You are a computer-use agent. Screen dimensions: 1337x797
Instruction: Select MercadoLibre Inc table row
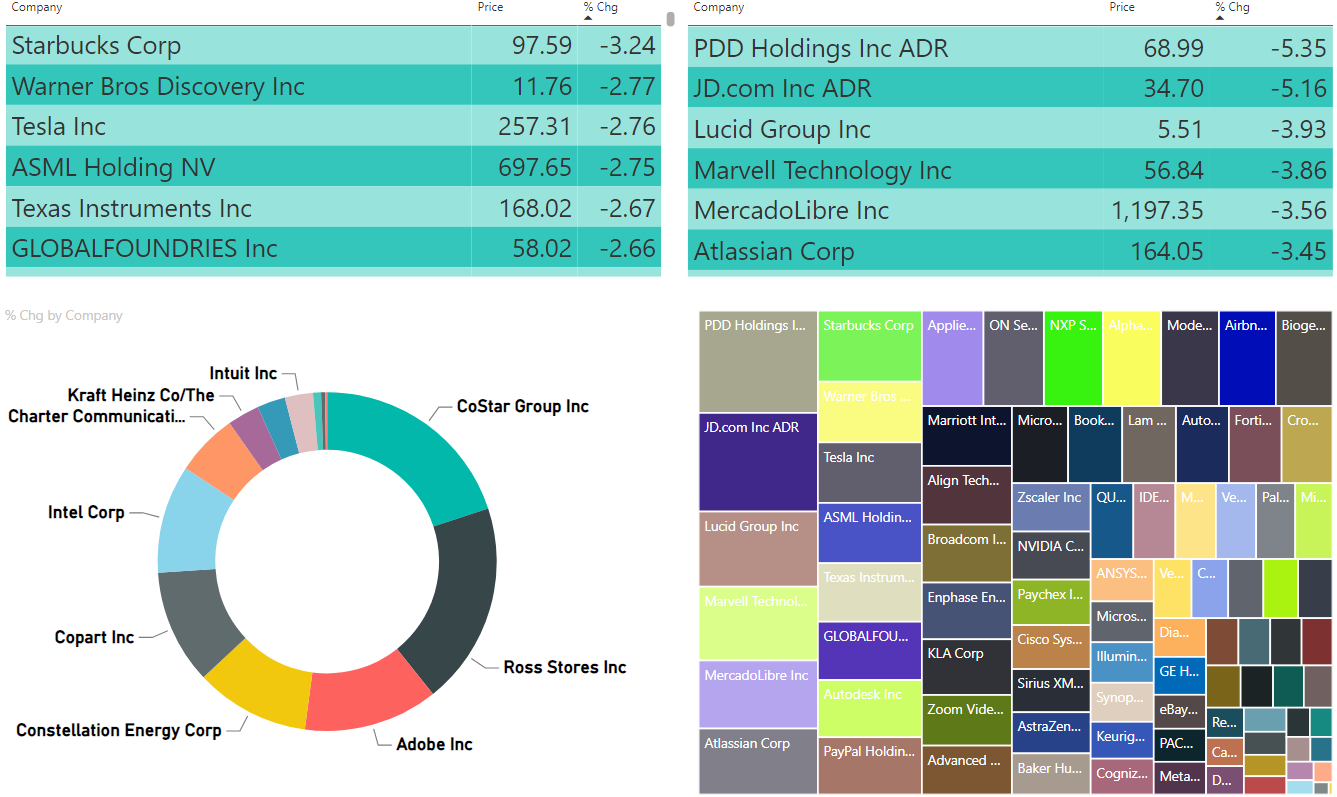tap(1010, 210)
